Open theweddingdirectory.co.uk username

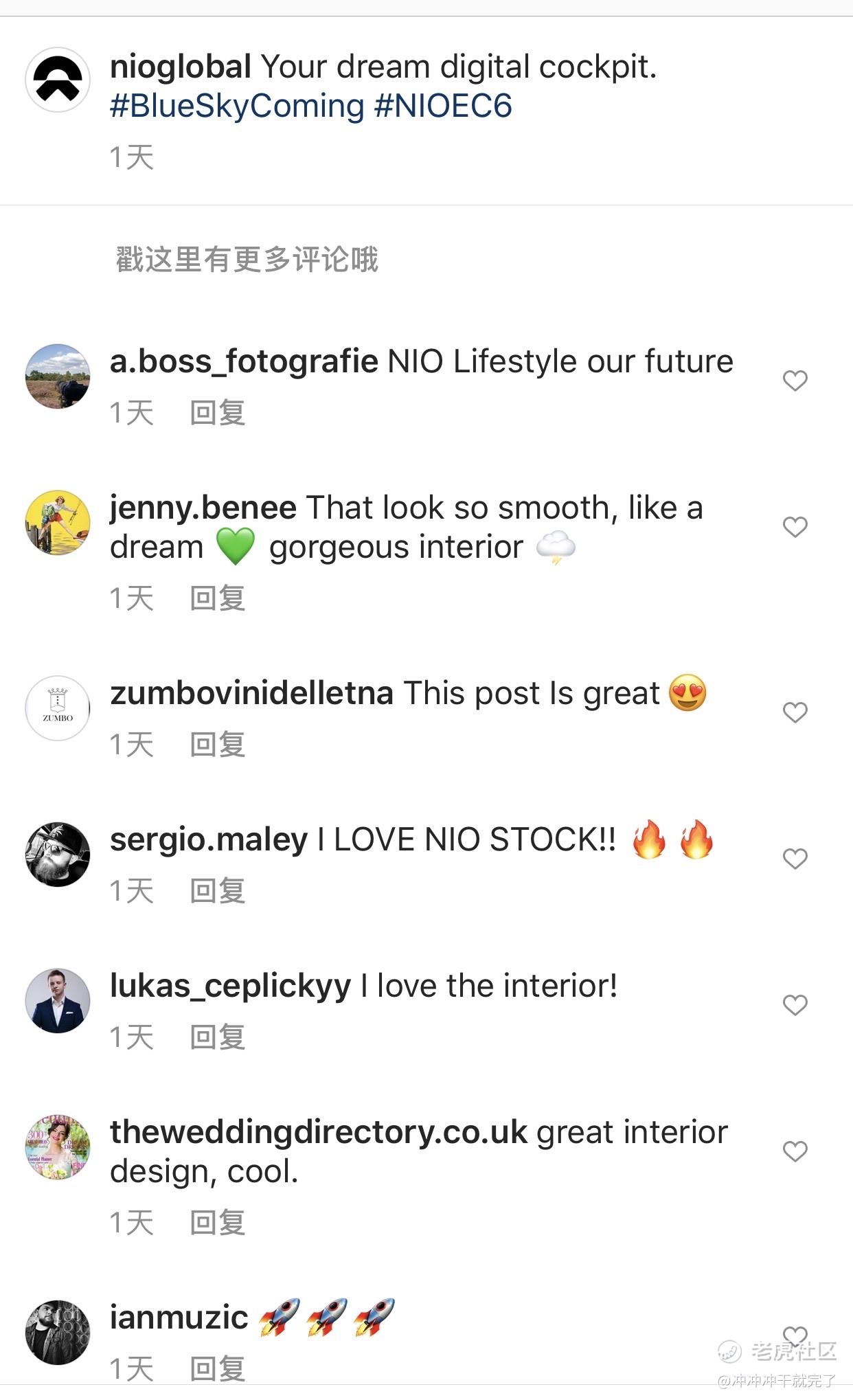point(319,1132)
